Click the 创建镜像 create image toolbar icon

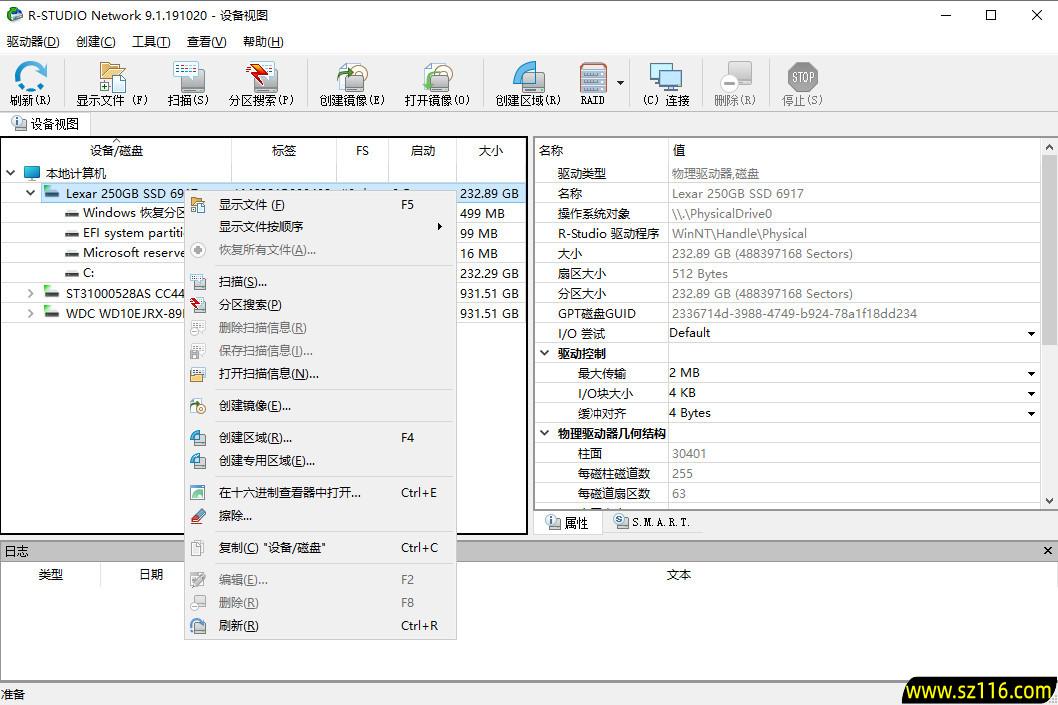pos(350,82)
